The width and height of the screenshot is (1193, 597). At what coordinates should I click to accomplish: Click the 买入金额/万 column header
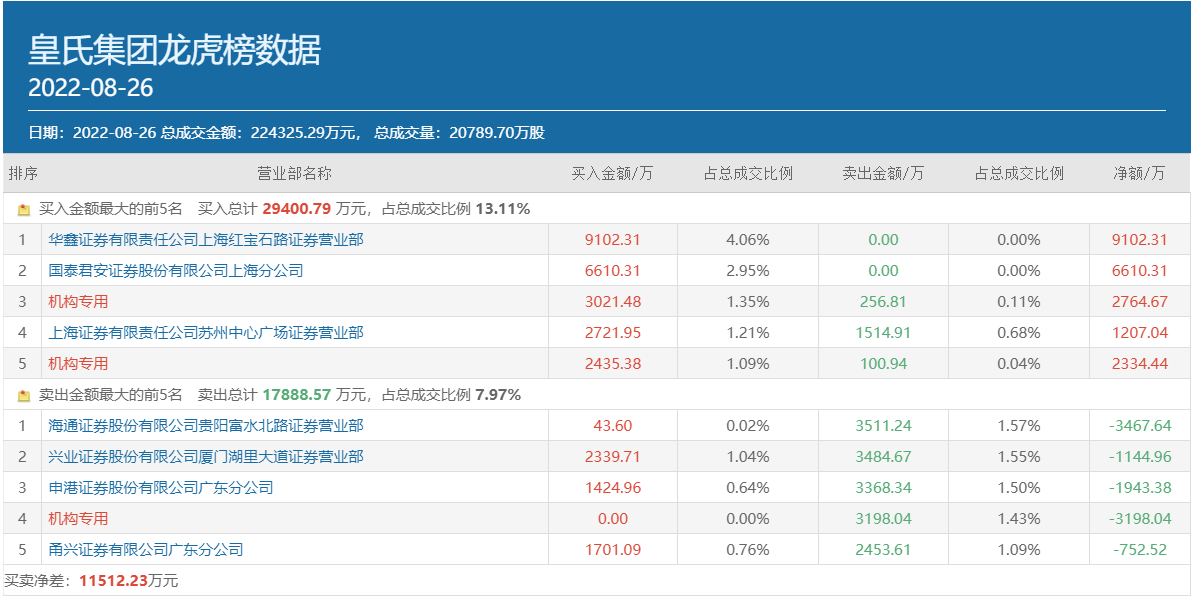point(612,173)
